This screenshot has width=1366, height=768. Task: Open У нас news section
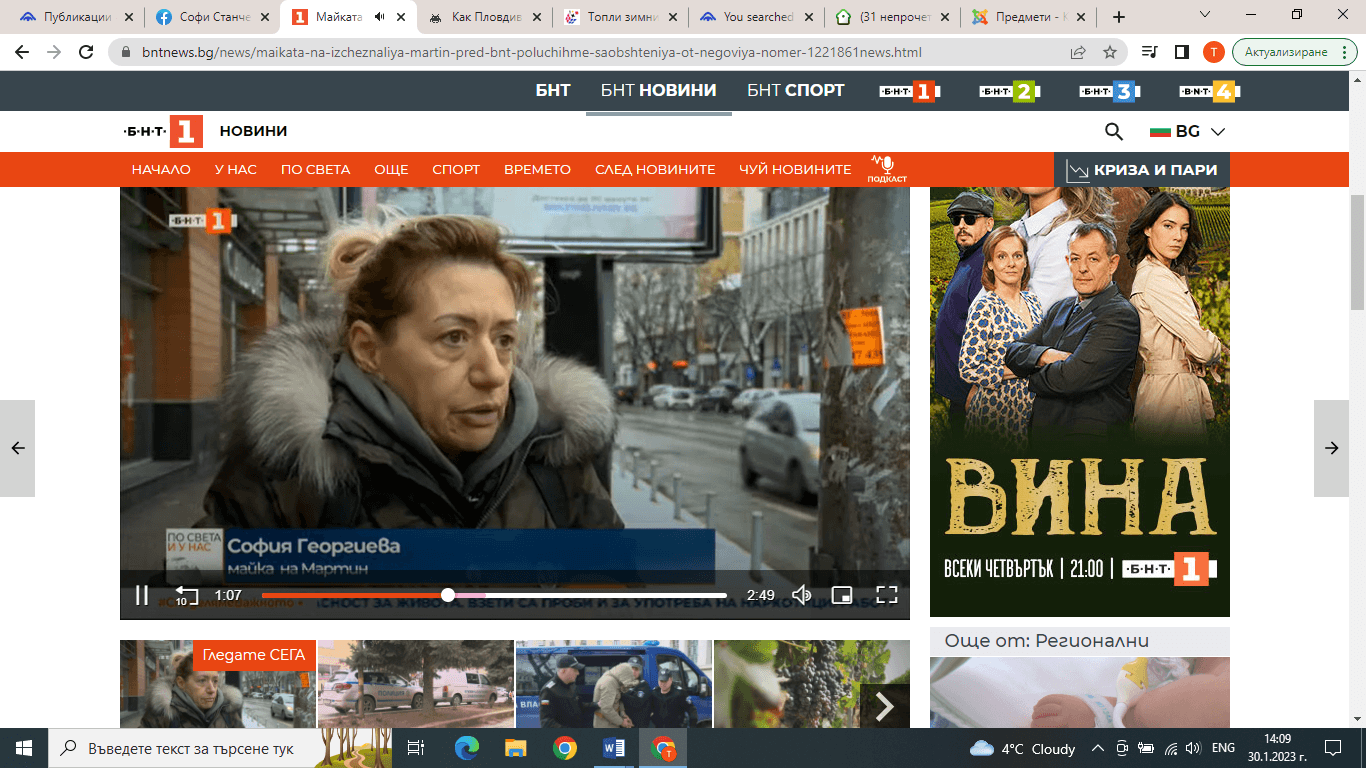pyautogui.click(x=235, y=169)
